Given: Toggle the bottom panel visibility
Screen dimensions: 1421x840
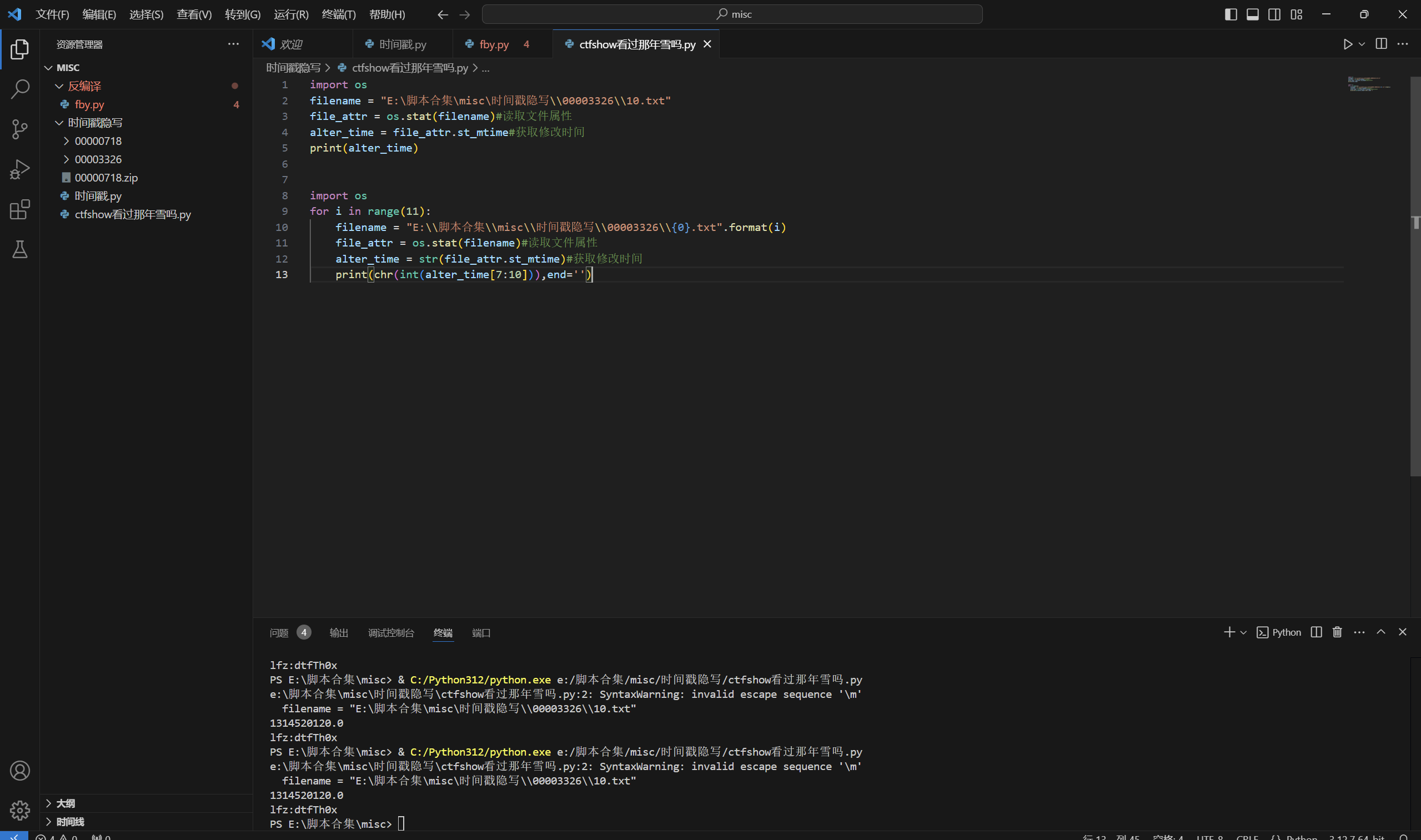Looking at the screenshot, I should pyautogui.click(x=1253, y=15).
